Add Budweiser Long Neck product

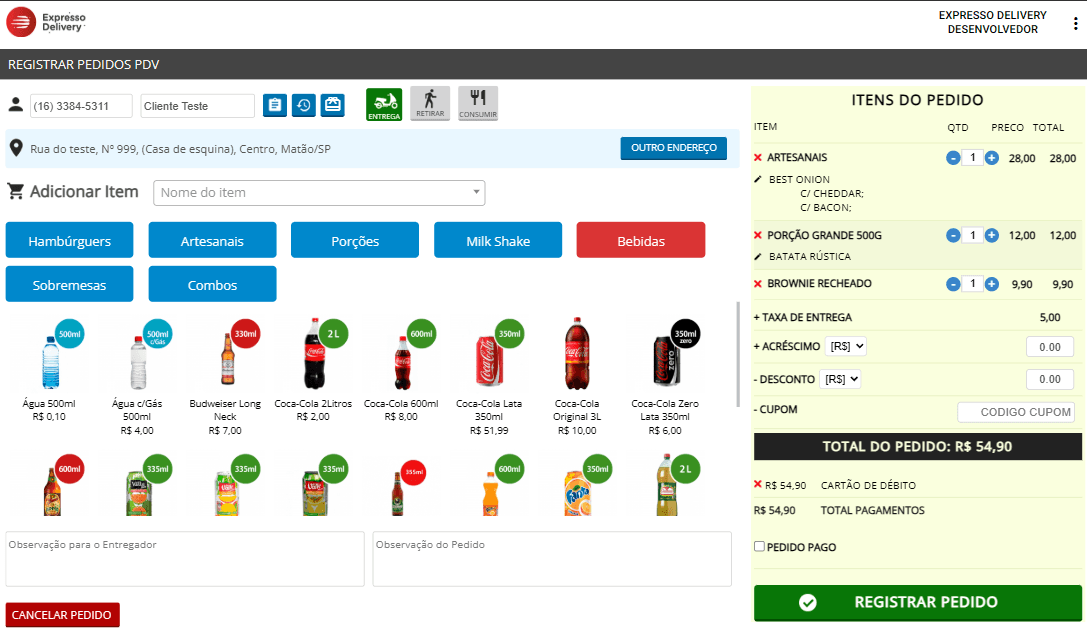pyautogui.click(x=225, y=377)
